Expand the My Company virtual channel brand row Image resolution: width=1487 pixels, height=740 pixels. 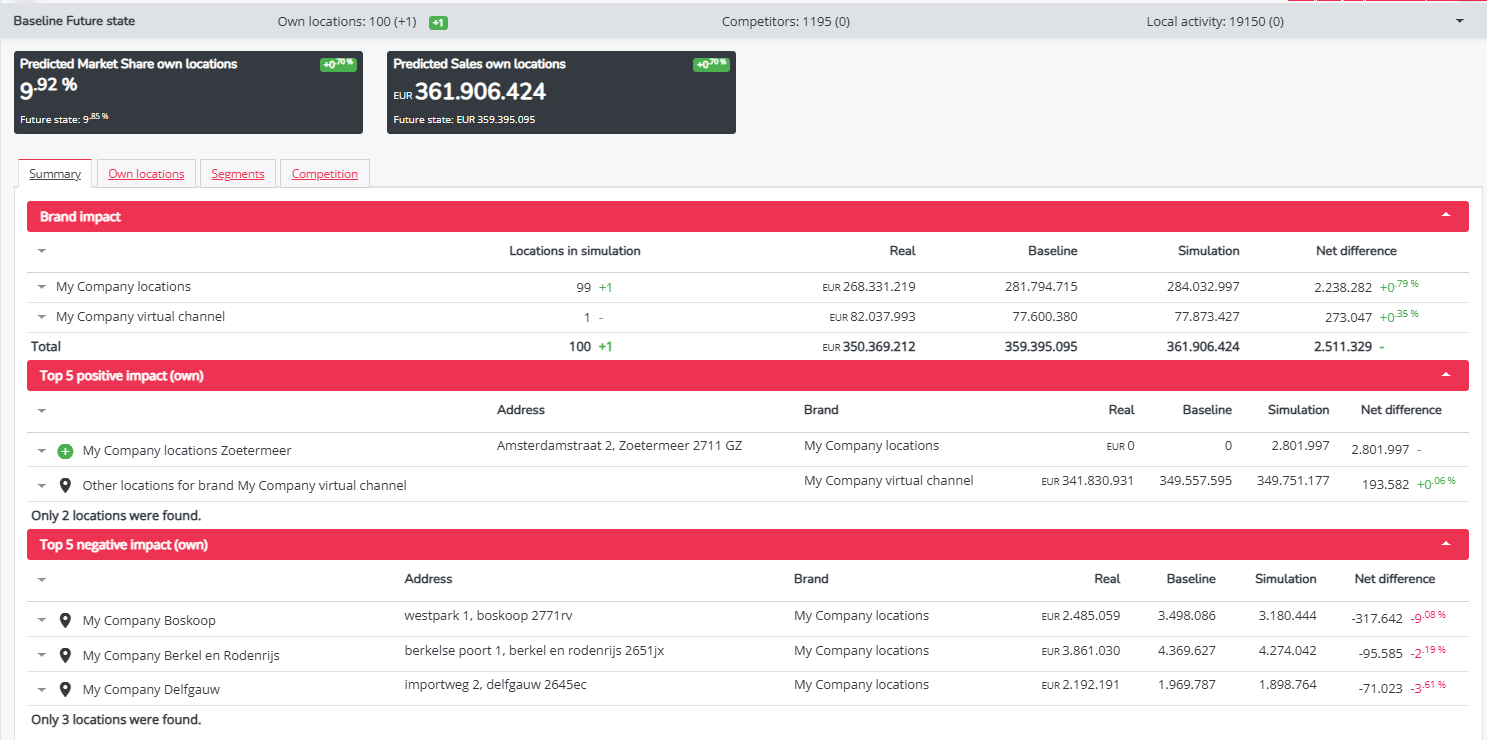42,317
